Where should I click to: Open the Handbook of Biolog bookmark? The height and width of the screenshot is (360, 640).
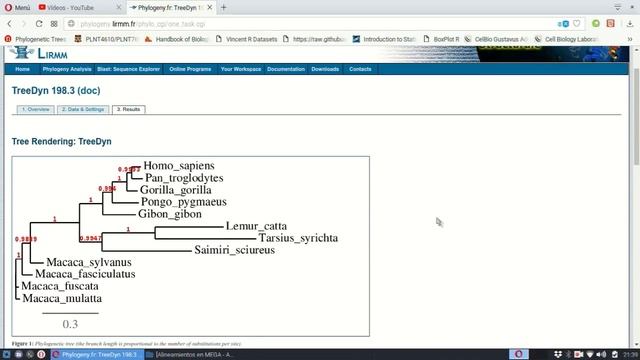point(177,39)
